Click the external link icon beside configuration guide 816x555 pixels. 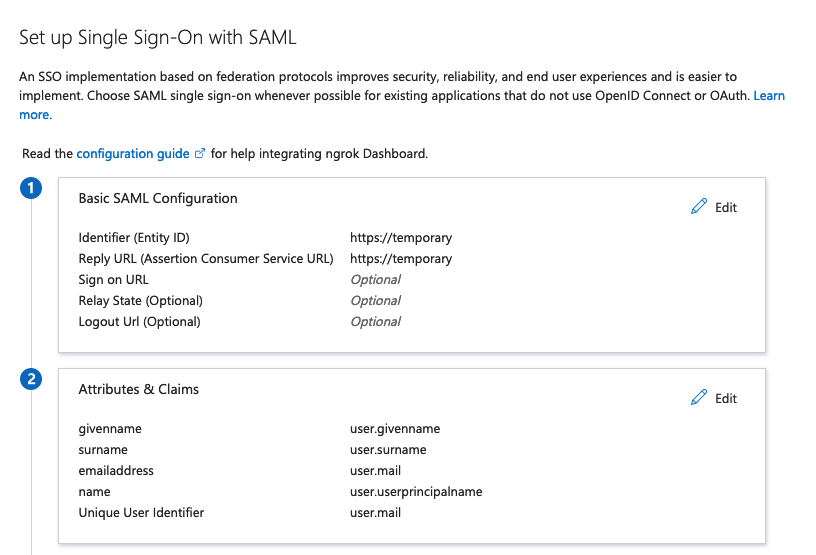pos(200,154)
